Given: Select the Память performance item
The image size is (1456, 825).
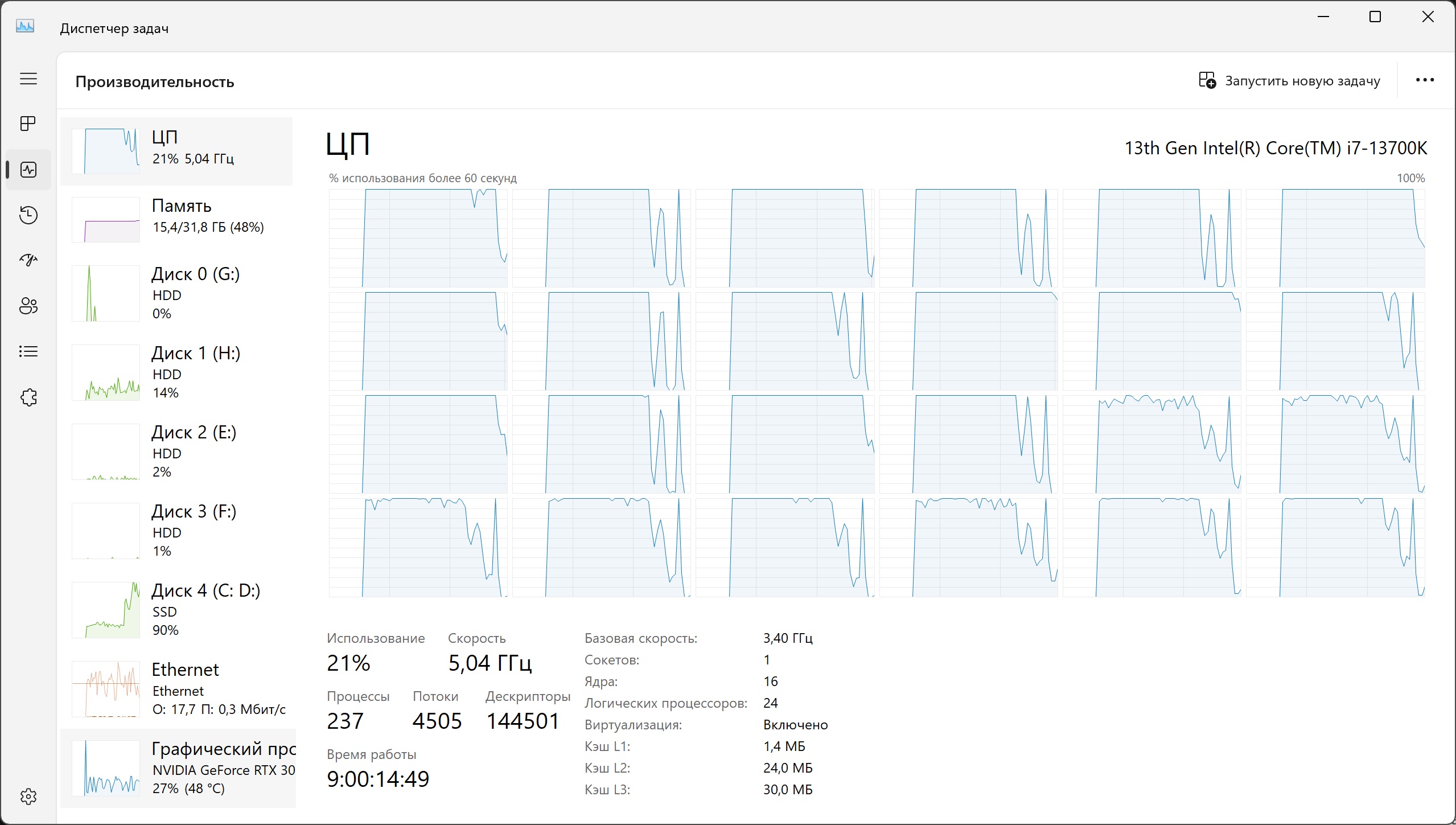Looking at the screenshot, I should click(176, 219).
